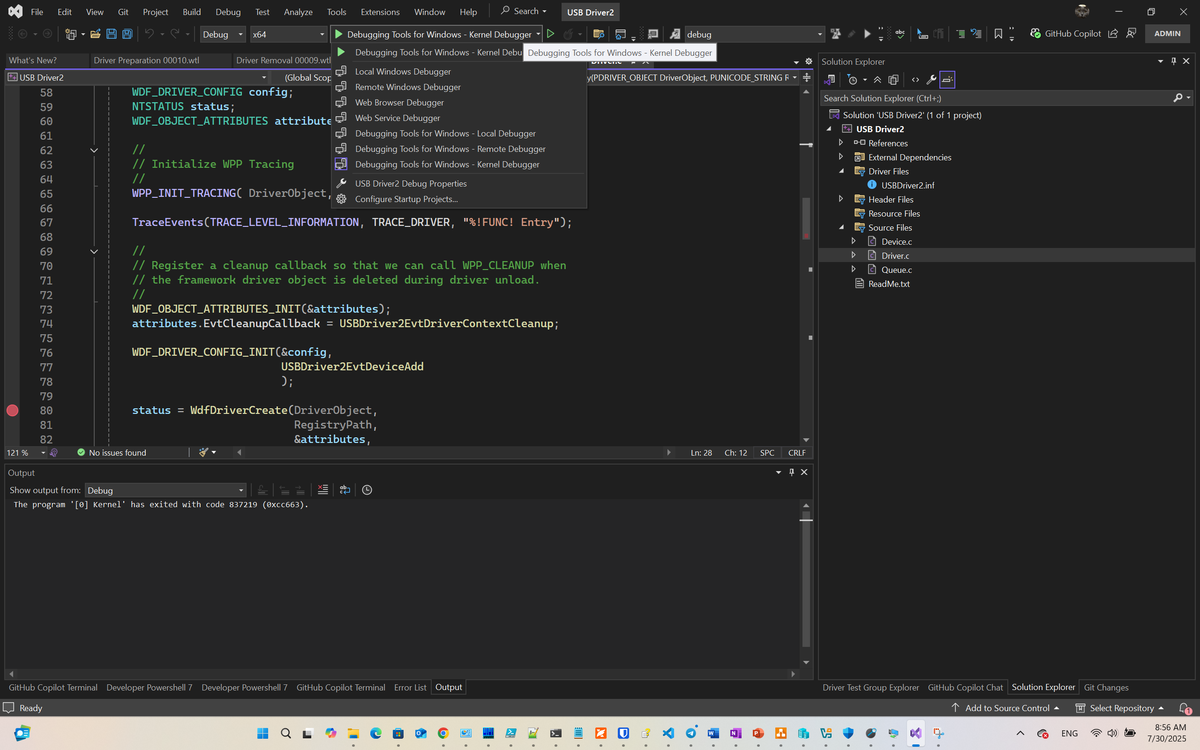Toggle the breakpoint on line 80
The height and width of the screenshot is (750, 1200).
click(13, 411)
